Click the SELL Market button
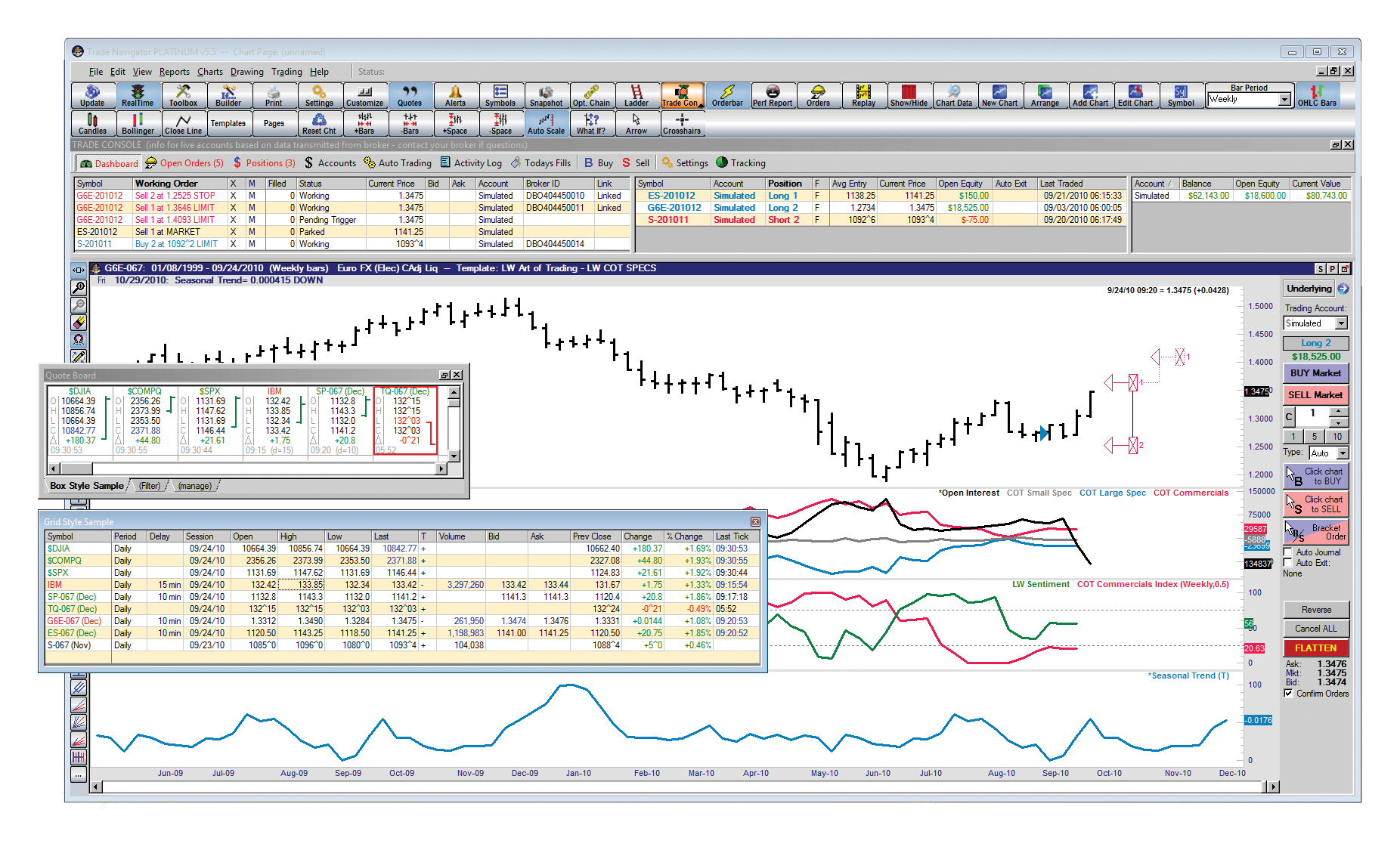Viewport: 1400px width, 847px height. click(x=1315, y=394)
